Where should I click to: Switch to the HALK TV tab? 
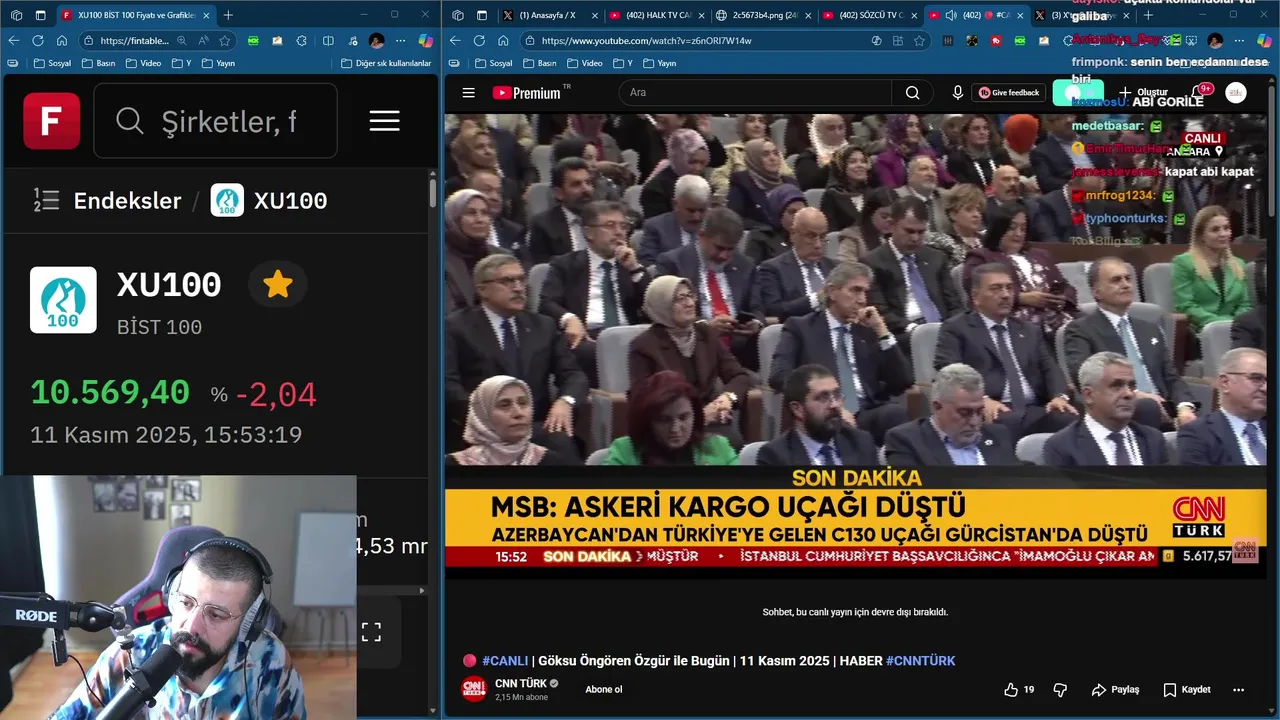coord(657,15)
